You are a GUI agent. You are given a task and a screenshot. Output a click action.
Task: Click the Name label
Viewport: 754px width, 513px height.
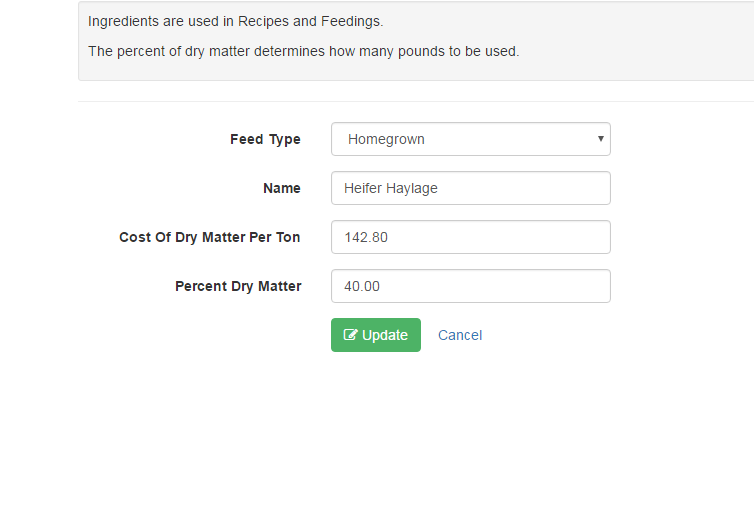point(282,188)
